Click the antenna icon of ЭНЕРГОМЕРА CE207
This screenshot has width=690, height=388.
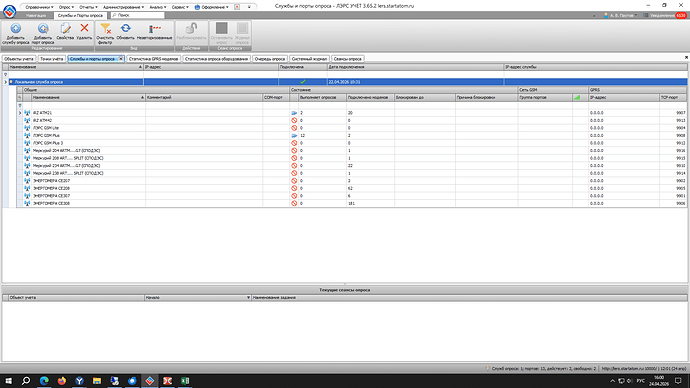click(x=27, y=181)
